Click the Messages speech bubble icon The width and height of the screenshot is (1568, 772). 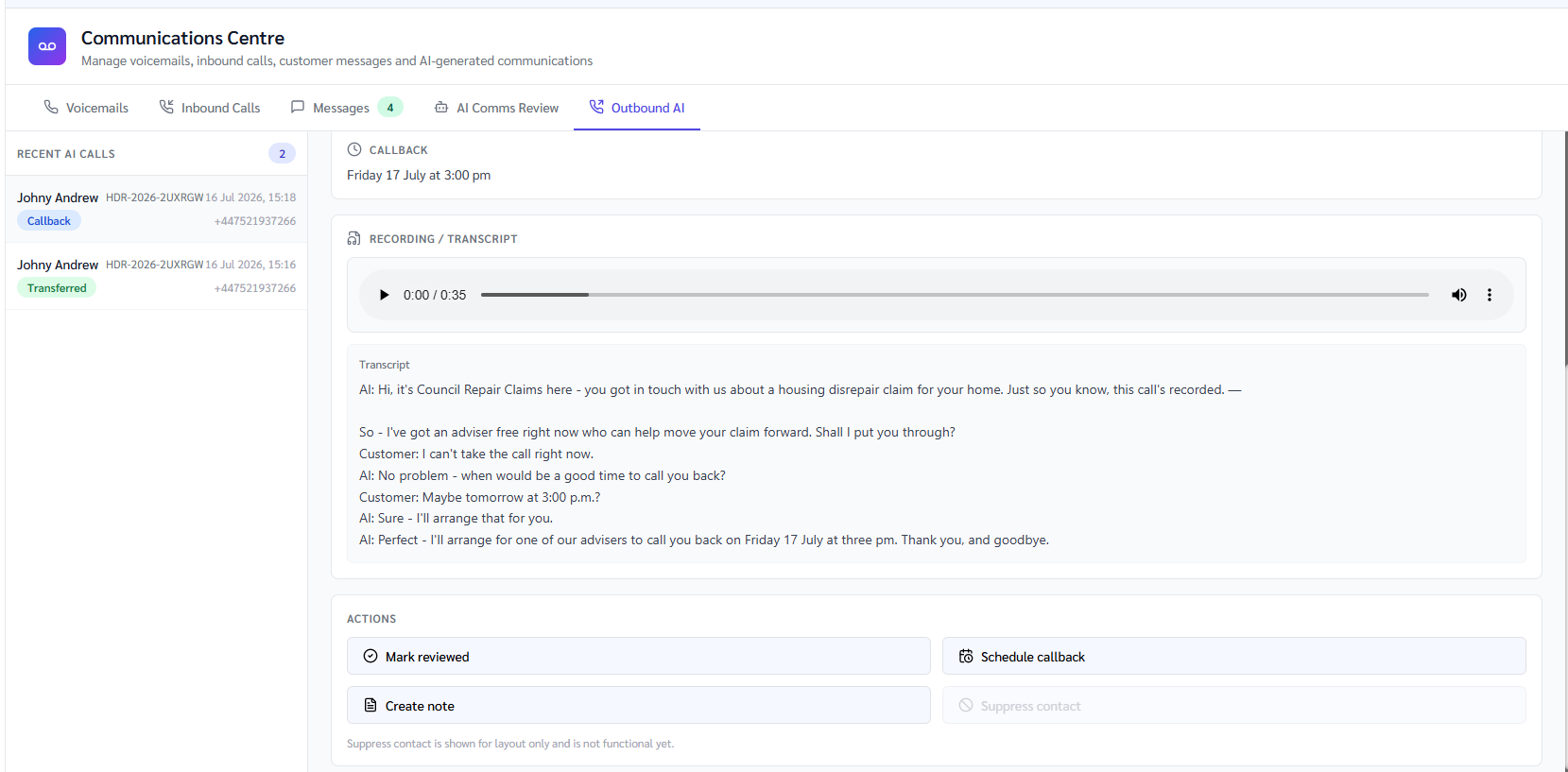pos(298,107)
